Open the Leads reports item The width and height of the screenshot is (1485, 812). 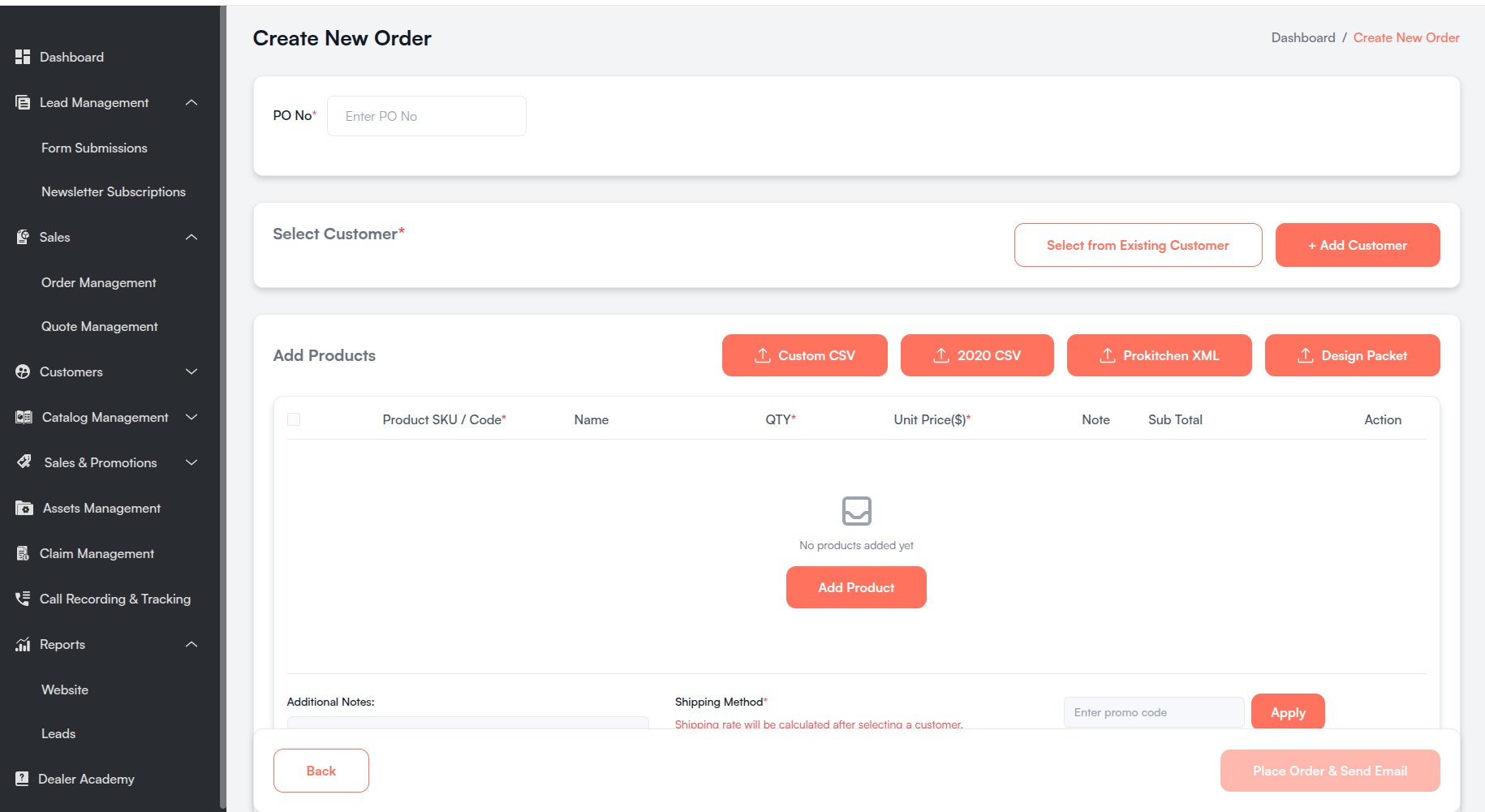(x=58, y=733)
